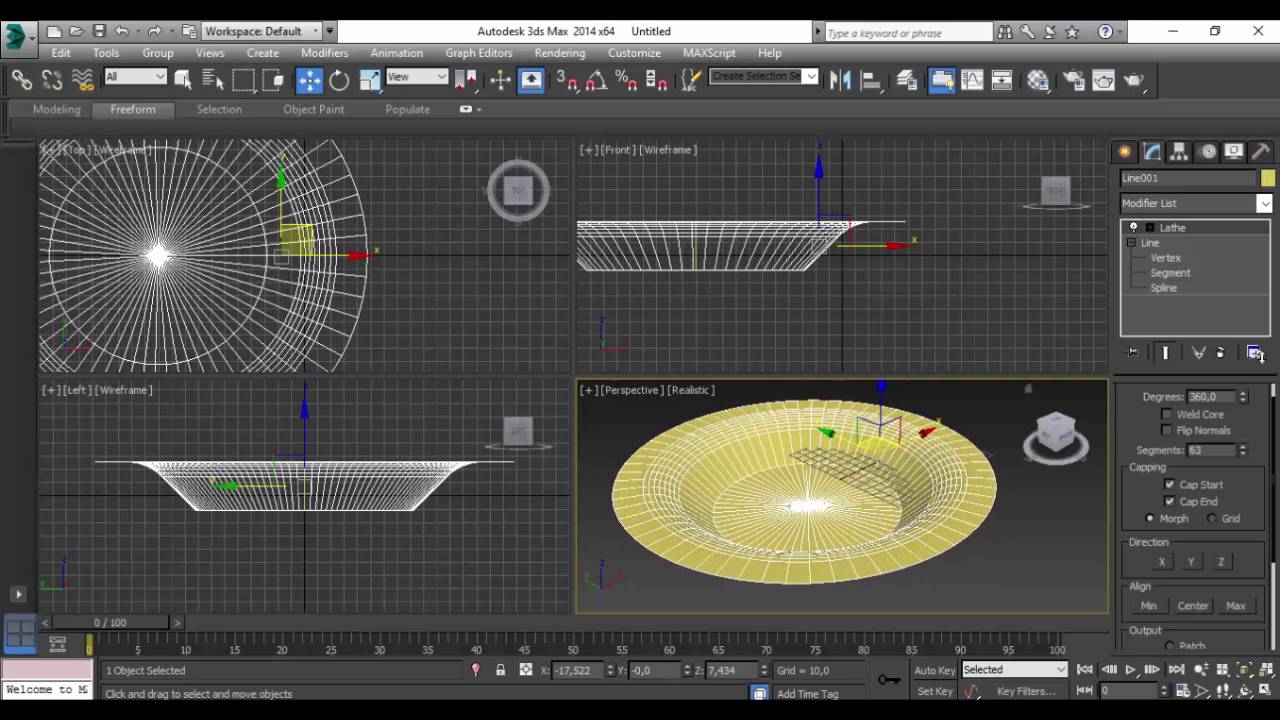
Task: Open the Rendered Frame Window
Action: click(x=1104, y=80)
